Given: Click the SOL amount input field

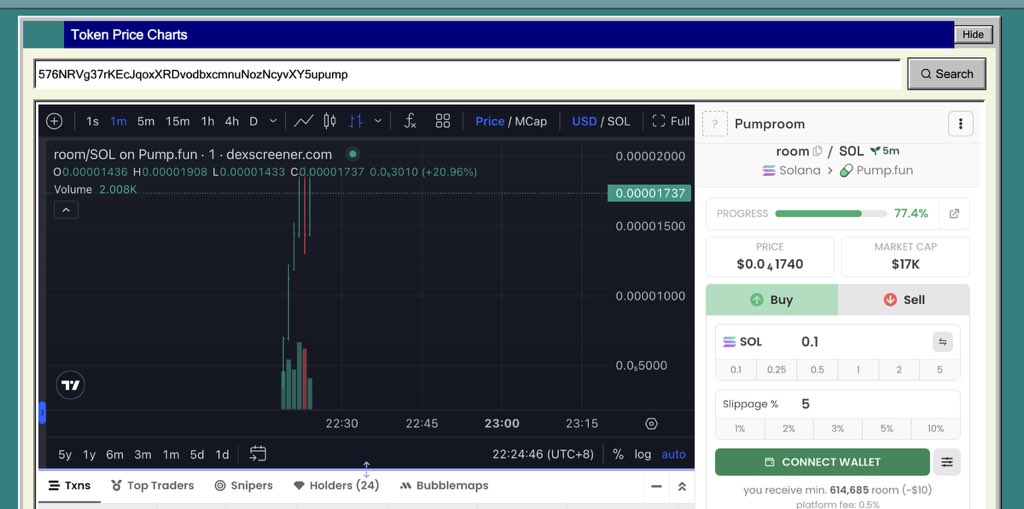Looking at the screenshot, I should pos(862,342).
